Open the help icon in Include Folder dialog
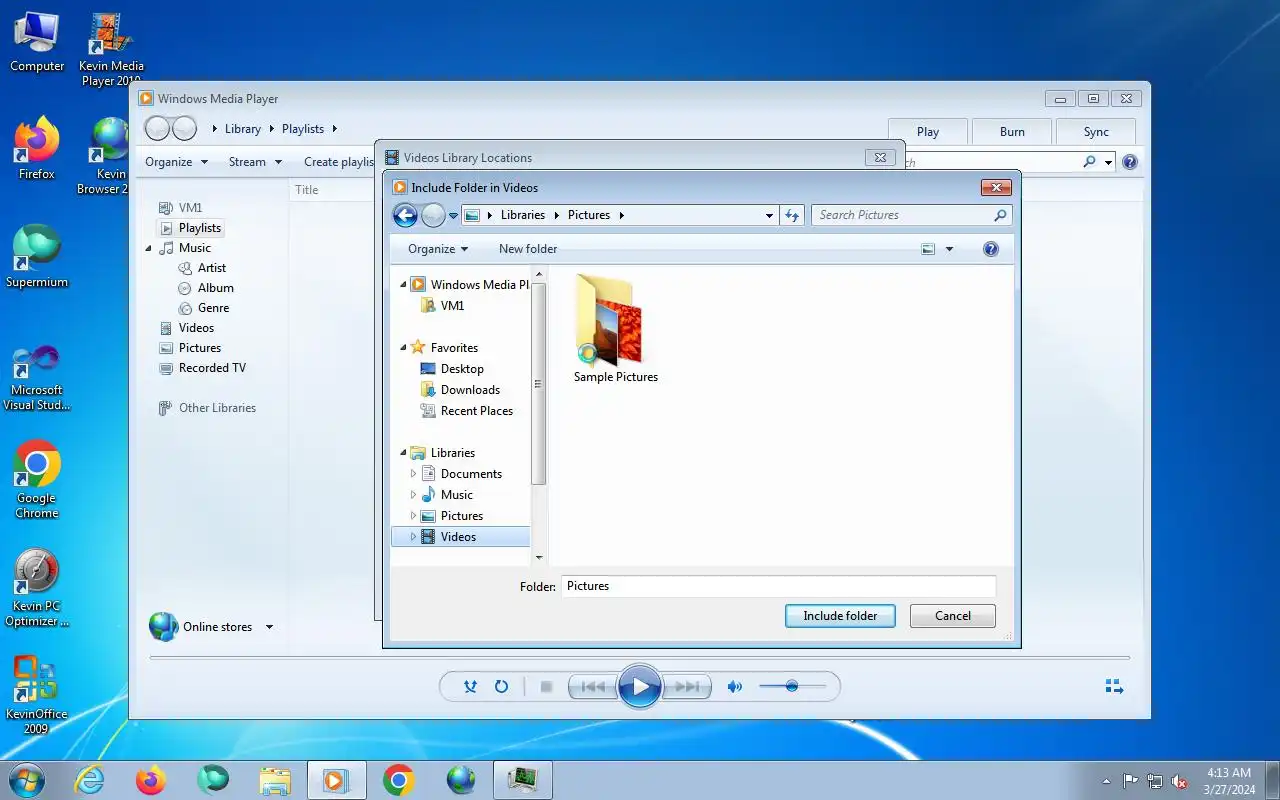 click(x=991, y=249)
